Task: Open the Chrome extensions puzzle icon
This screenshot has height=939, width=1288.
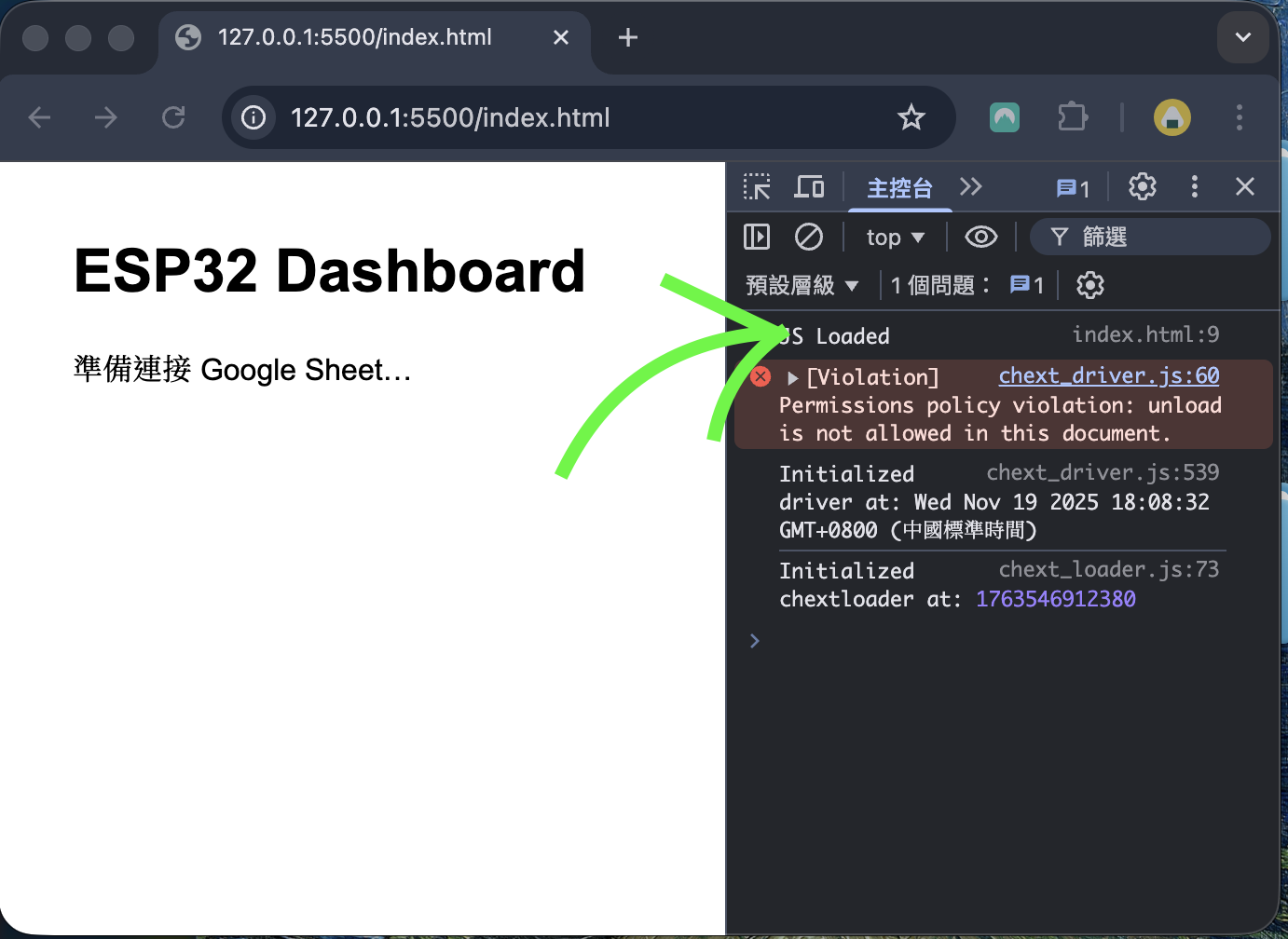Action: (x=1073, y=117)
